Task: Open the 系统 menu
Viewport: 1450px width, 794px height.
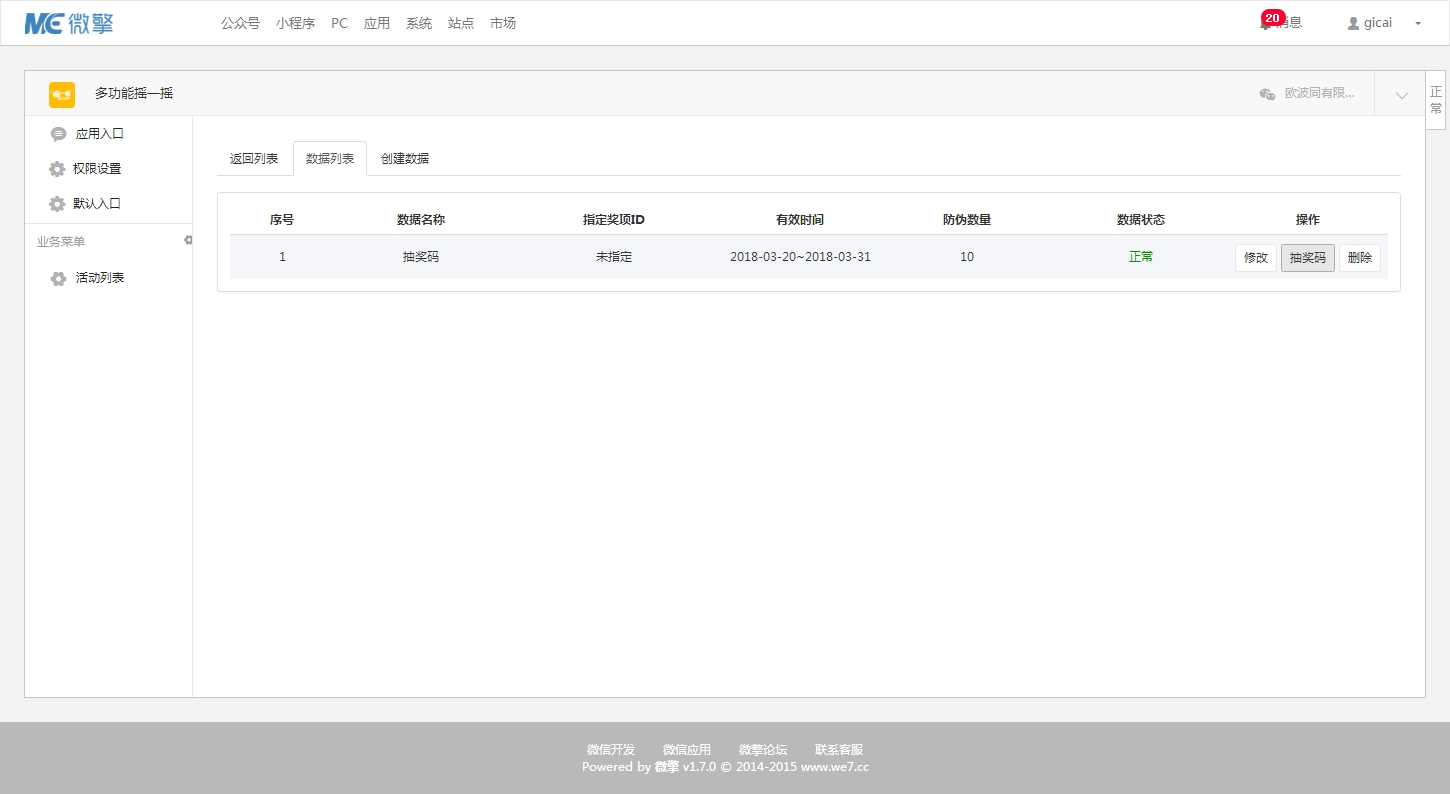Action: (419, 23)
